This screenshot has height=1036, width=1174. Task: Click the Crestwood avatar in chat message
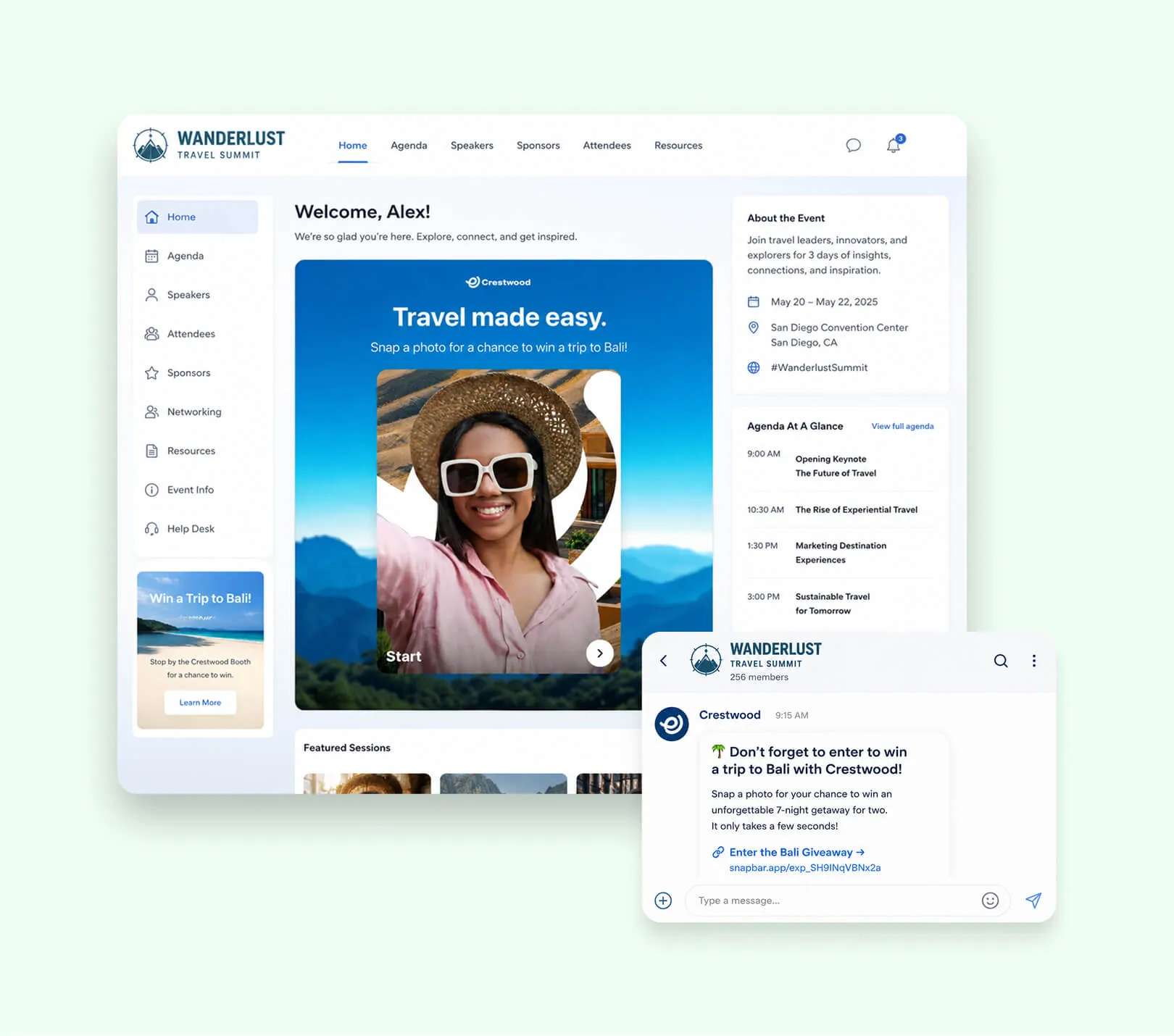(x=672, y=724)
